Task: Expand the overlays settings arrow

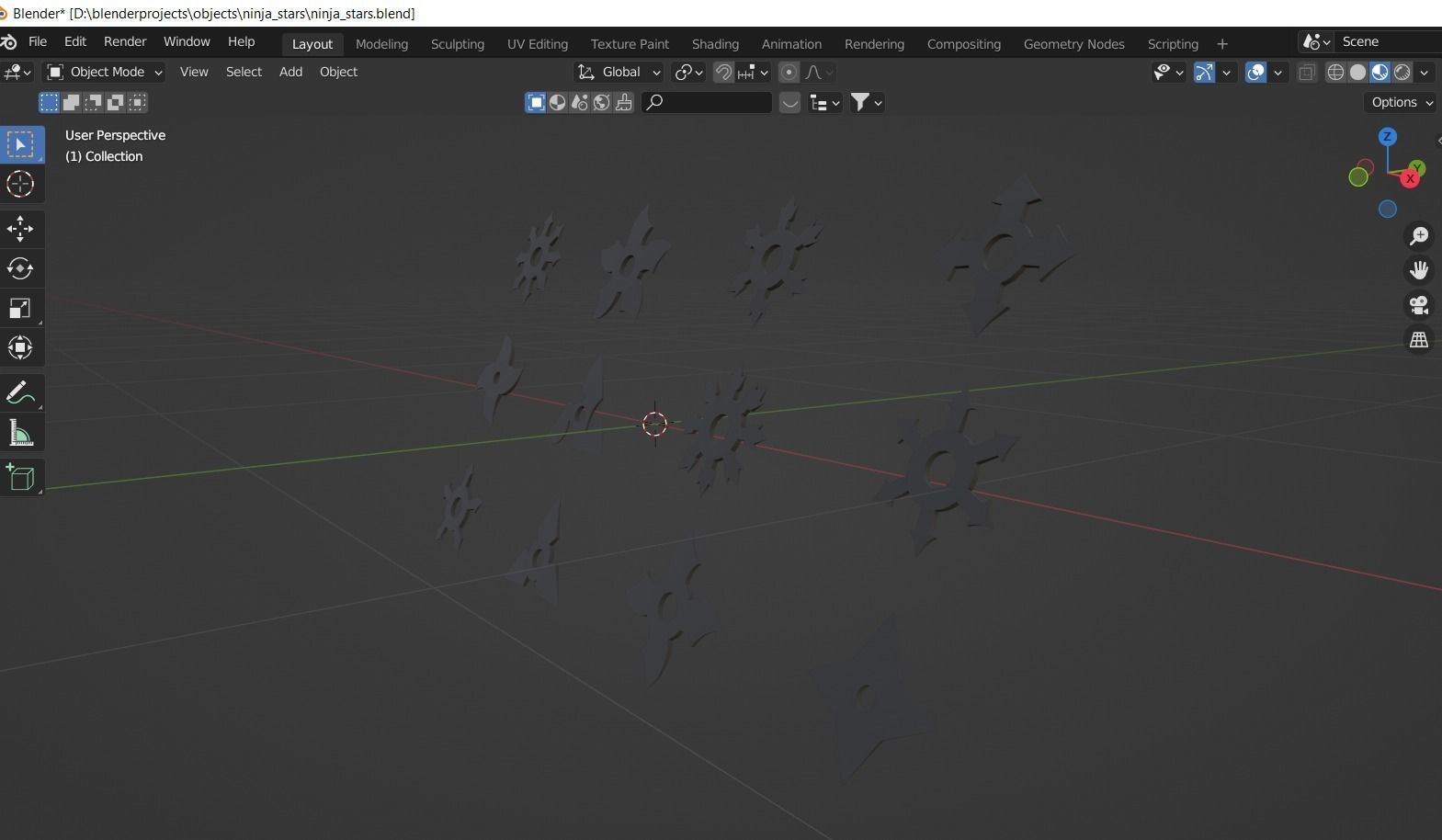Action: click(1277, 73)
